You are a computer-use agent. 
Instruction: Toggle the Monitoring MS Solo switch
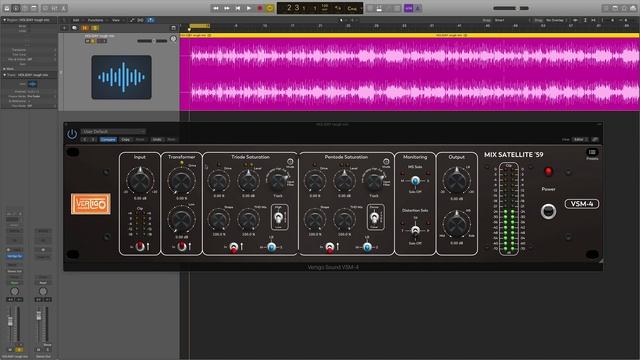click(415, 180)
